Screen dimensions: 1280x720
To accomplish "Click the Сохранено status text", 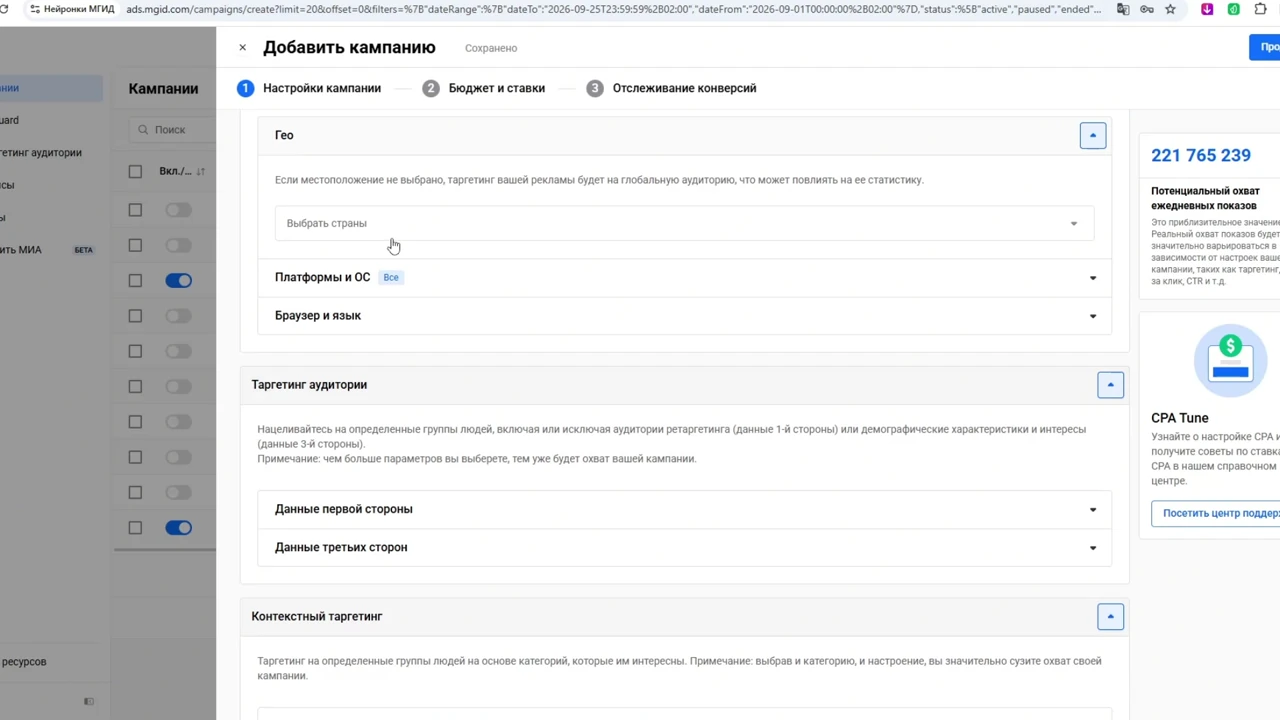I will coord(491,48).
